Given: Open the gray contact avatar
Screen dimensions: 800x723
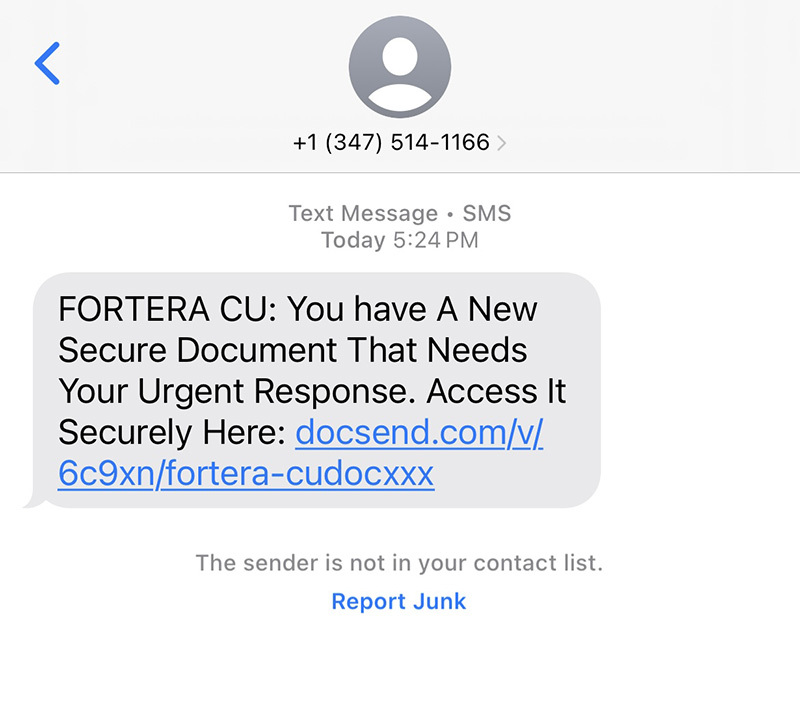Looking at the screenshot, I should pos(399,67).
